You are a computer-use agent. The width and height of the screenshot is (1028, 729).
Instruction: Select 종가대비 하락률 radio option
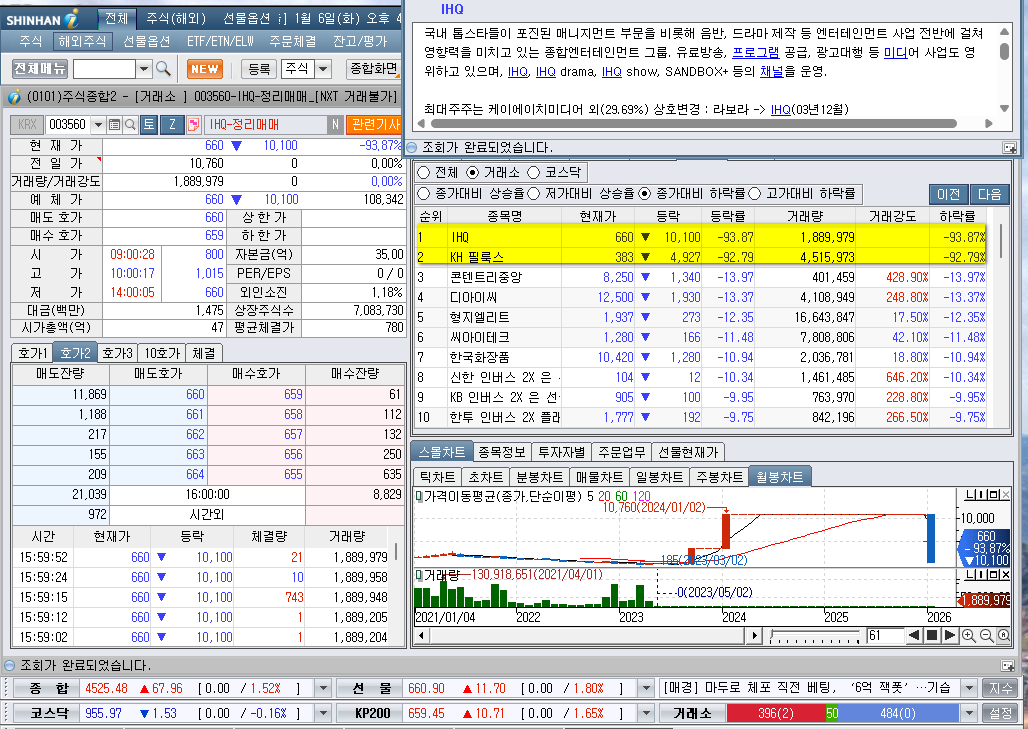644,193
